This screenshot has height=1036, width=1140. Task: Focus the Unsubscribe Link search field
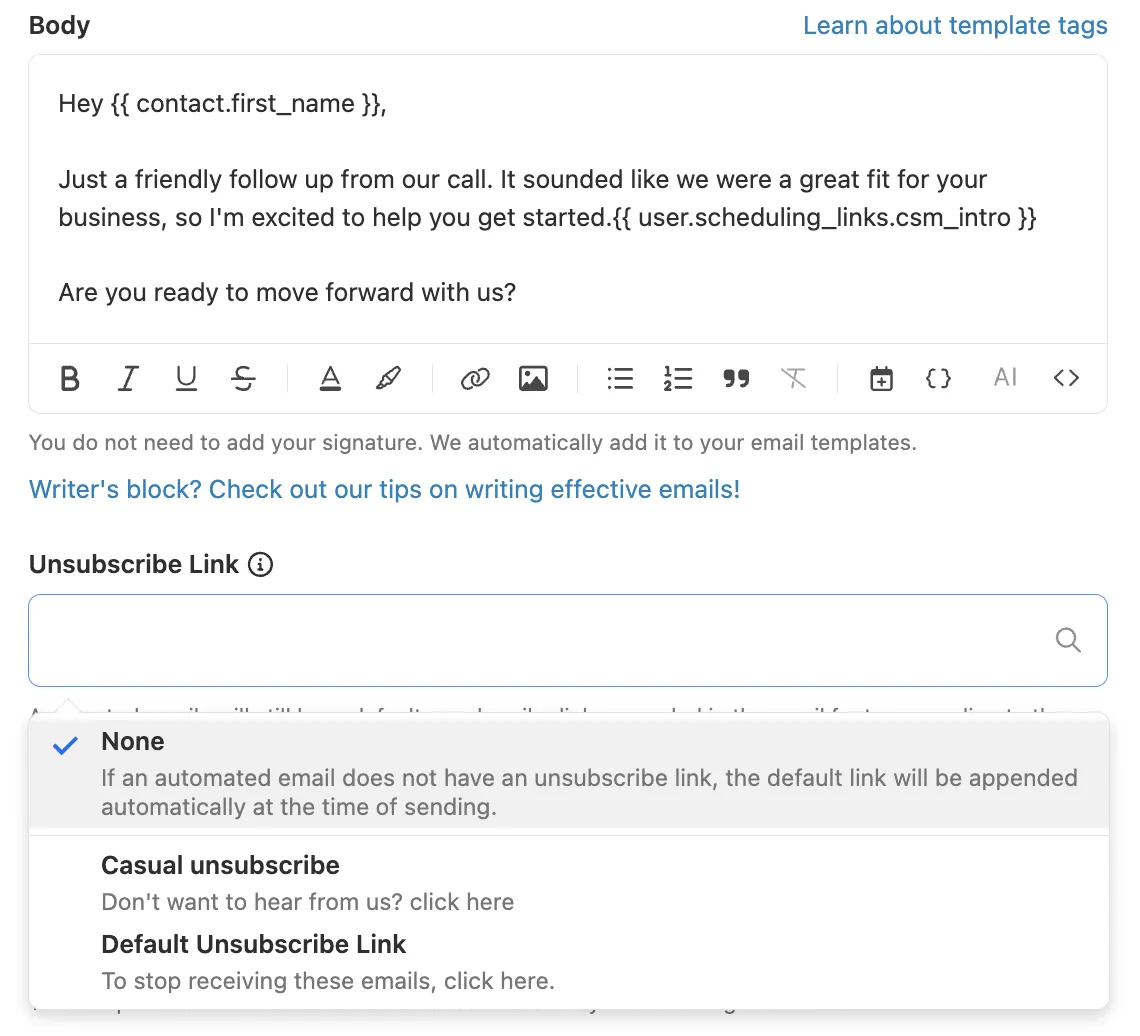pos(568,641)
